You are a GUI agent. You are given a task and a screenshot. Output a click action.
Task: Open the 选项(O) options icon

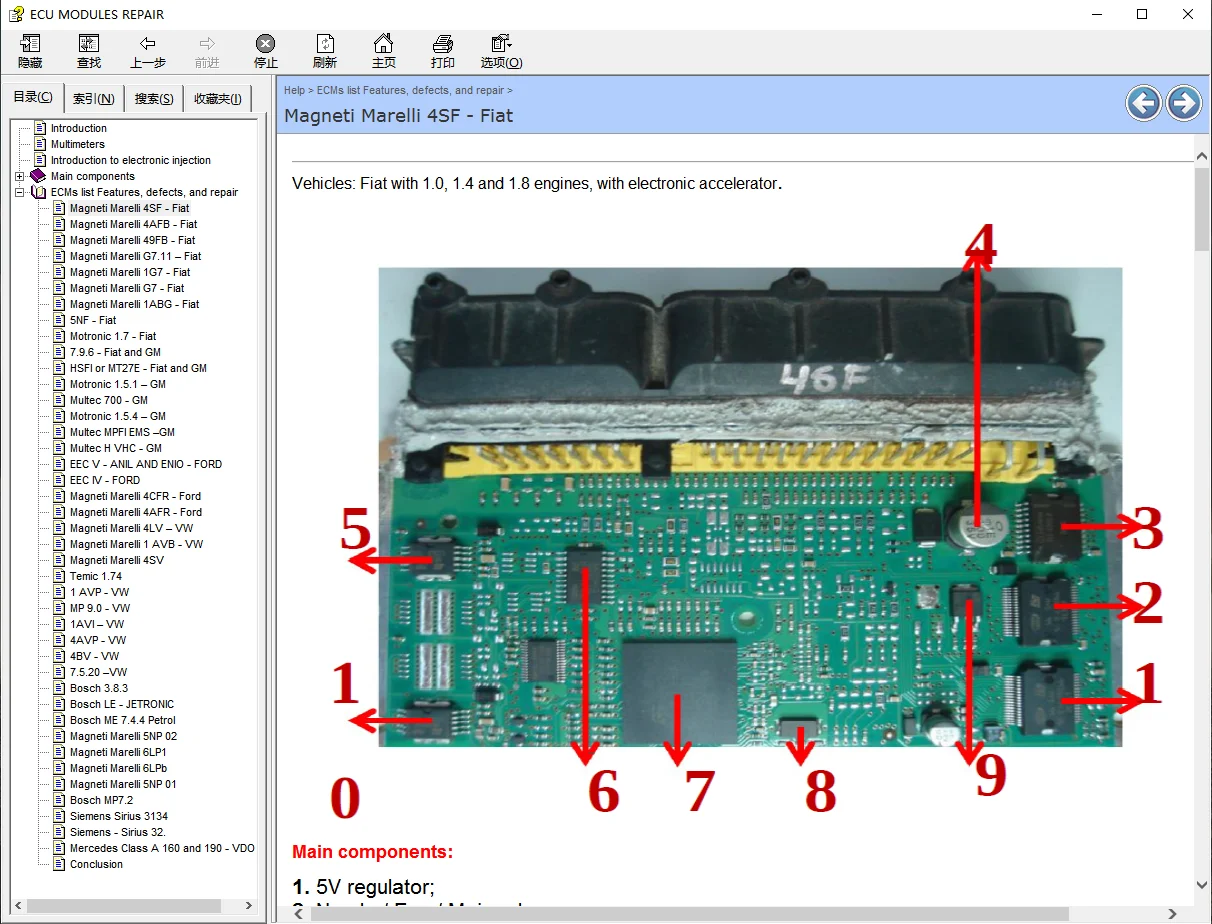pyautogui.click(x=501, y=50)
